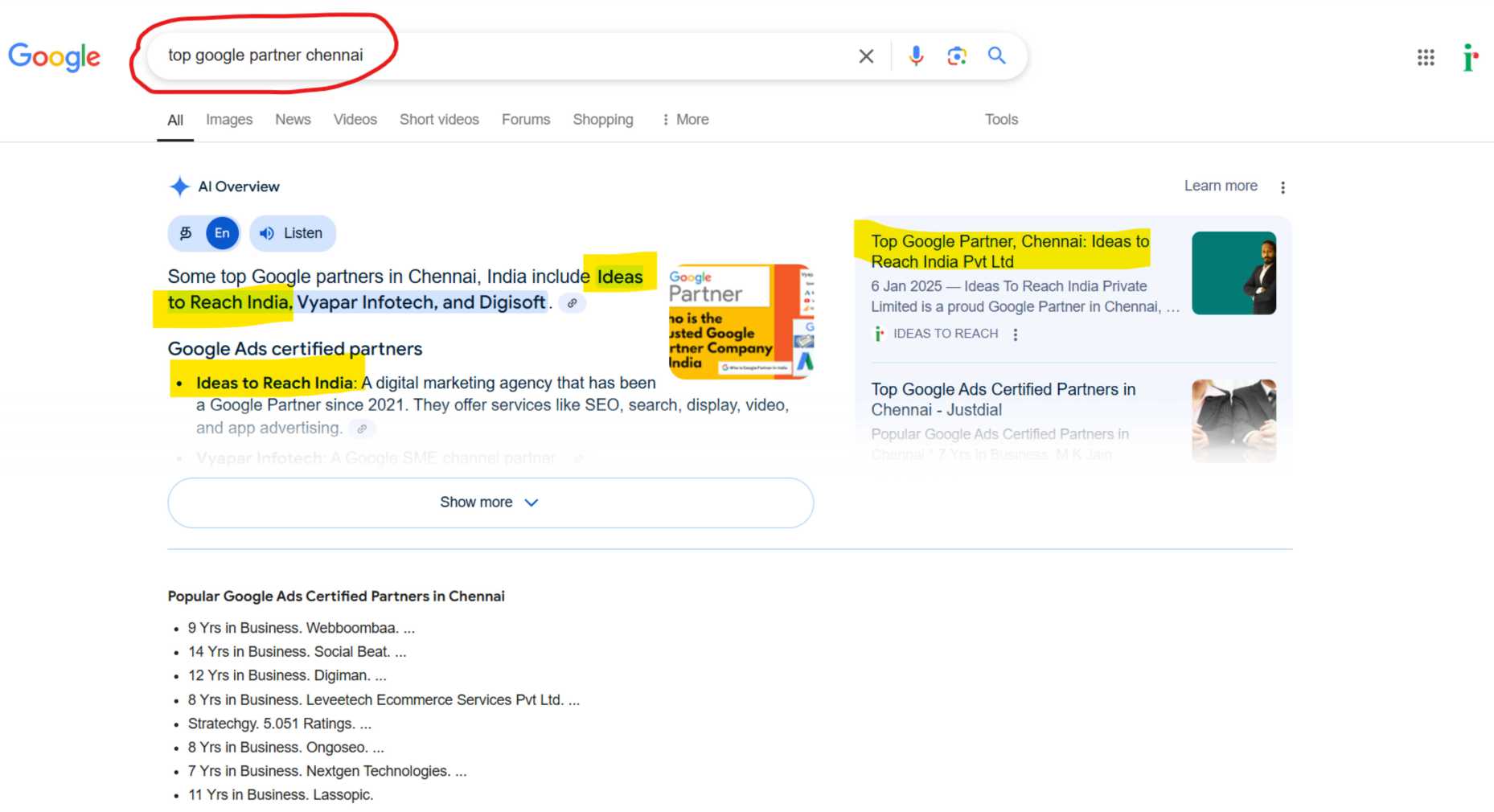This screenshot has height=812, width=1494.
Task: Click the Google Partner image thumbnail
Action: (x=739, y=320)
